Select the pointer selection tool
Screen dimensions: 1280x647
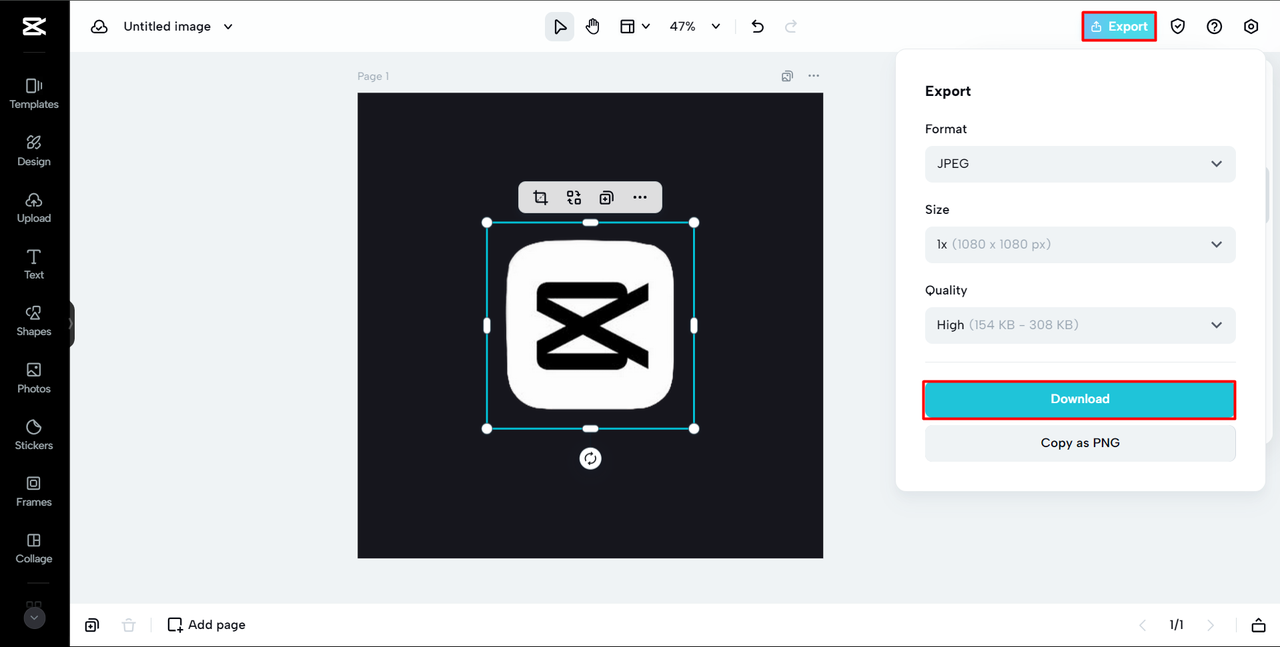(560, 27)
